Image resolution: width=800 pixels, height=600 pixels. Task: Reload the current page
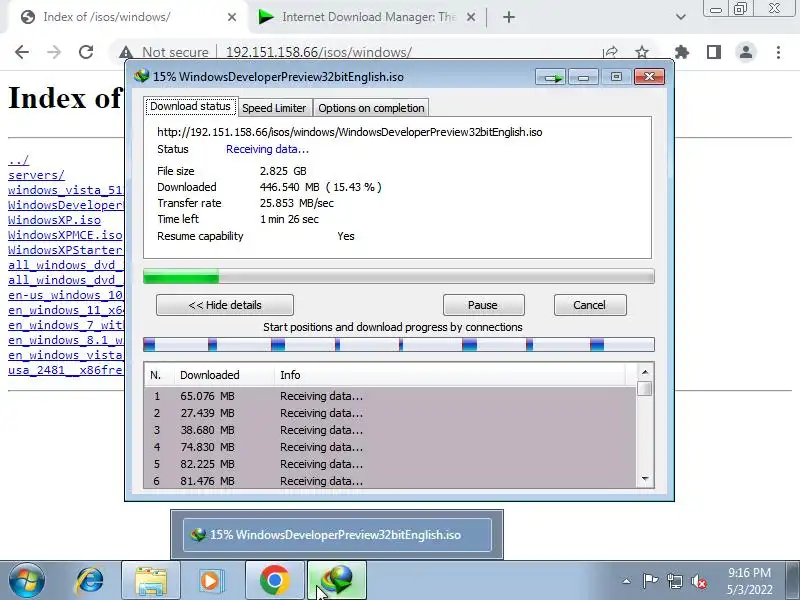pyautogui.click(x=86, y=52)
